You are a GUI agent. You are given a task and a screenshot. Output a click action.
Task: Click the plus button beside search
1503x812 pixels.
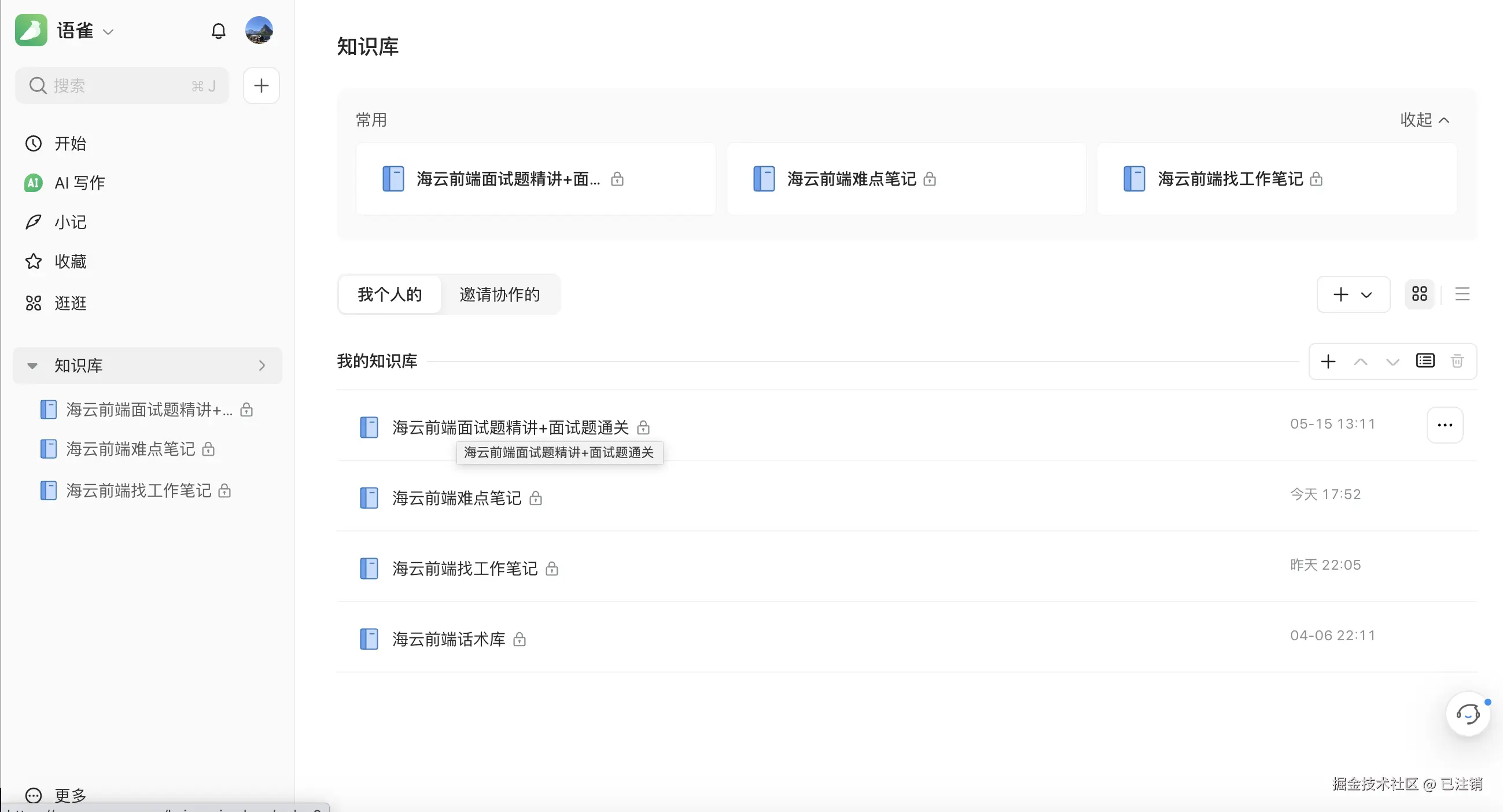[x=261, y=86]
